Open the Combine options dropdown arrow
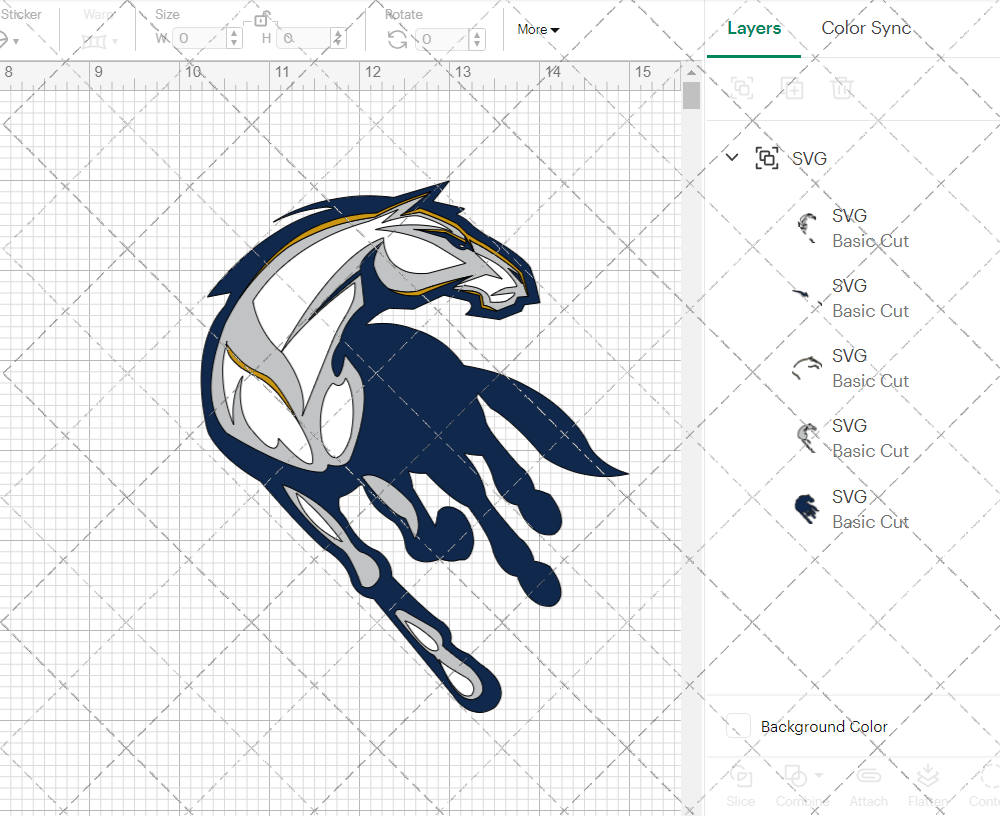 818,775
